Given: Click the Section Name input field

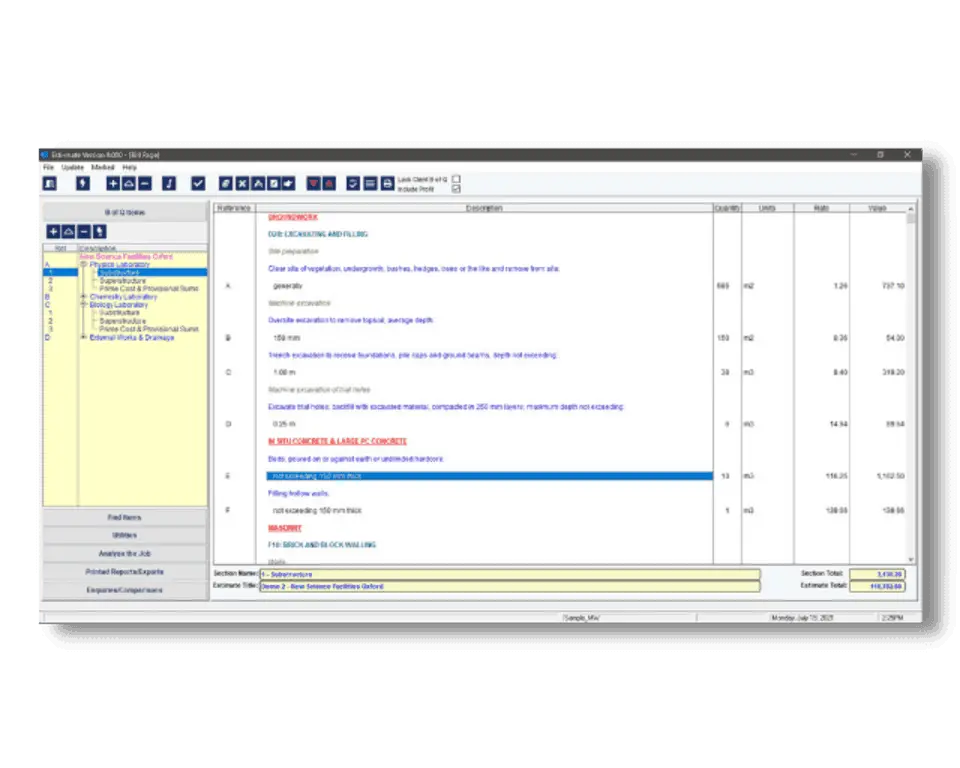Looking at the screenshot, I should (x=508, y=574).
